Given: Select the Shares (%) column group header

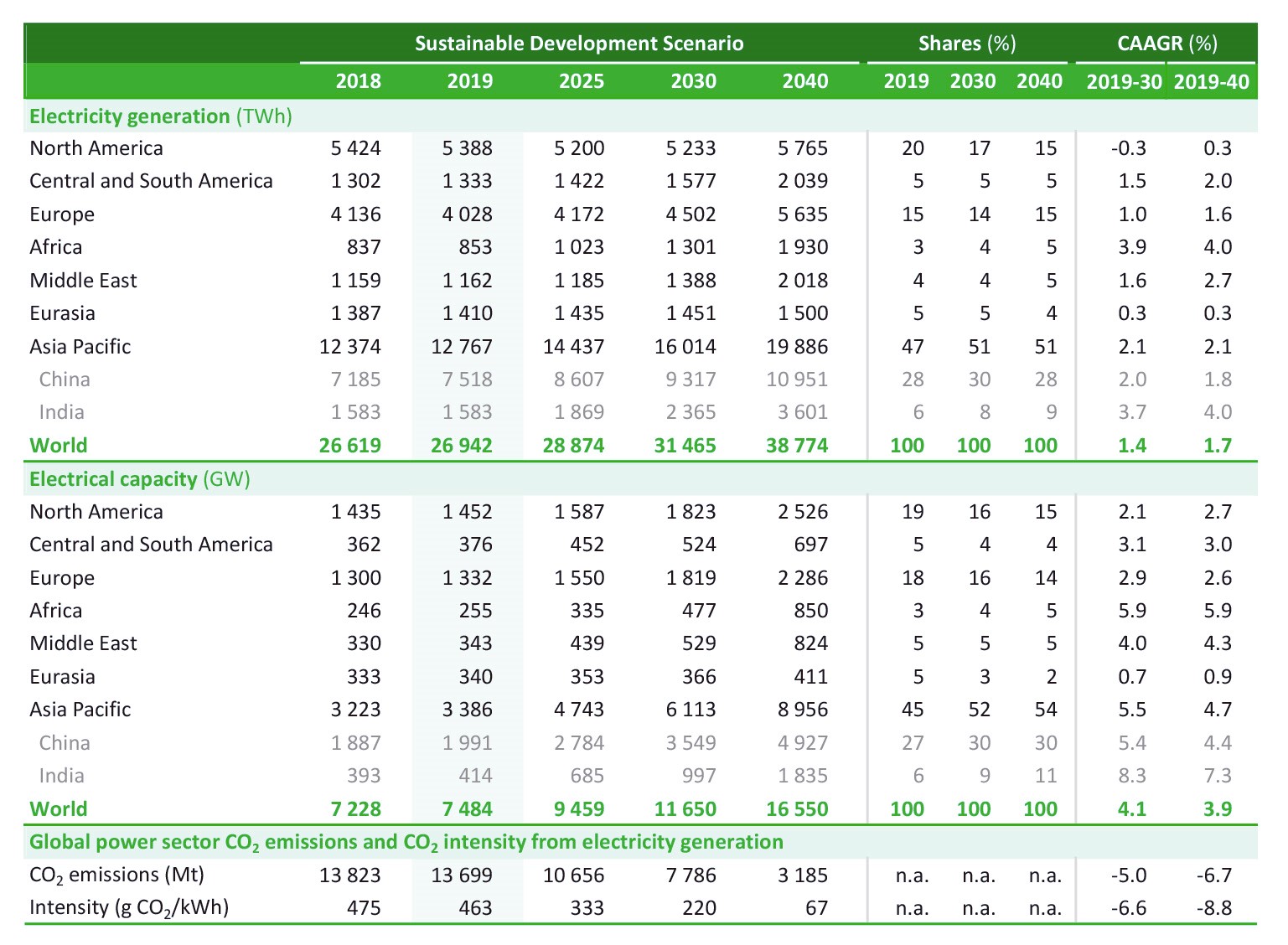Looking at the screenshot, I should click(x=967, y=44).
